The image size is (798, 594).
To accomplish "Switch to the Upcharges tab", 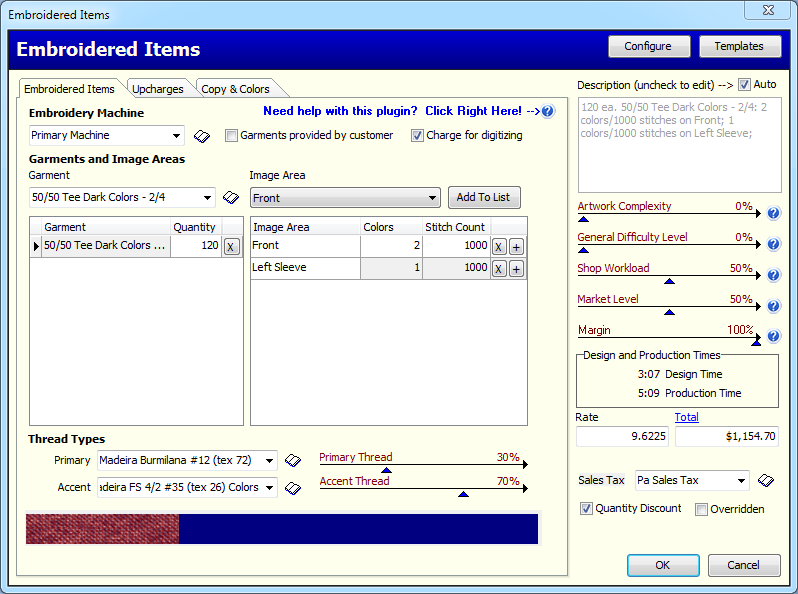I will (158, 89).
